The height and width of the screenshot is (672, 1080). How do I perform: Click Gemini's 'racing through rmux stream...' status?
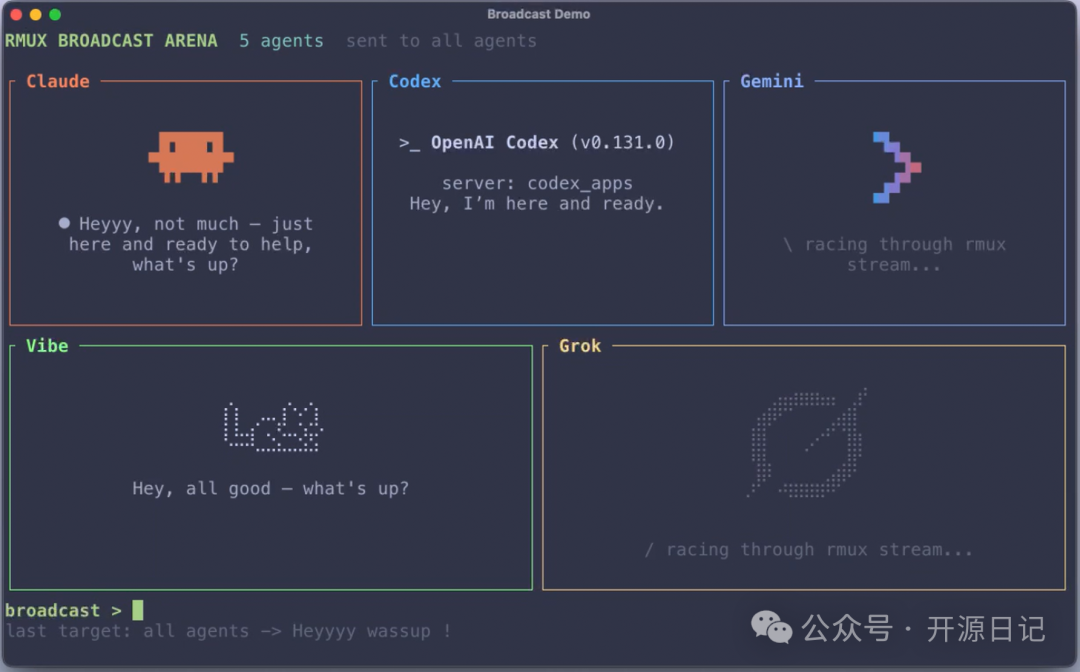pyautogui.click(x=894, y=254)
